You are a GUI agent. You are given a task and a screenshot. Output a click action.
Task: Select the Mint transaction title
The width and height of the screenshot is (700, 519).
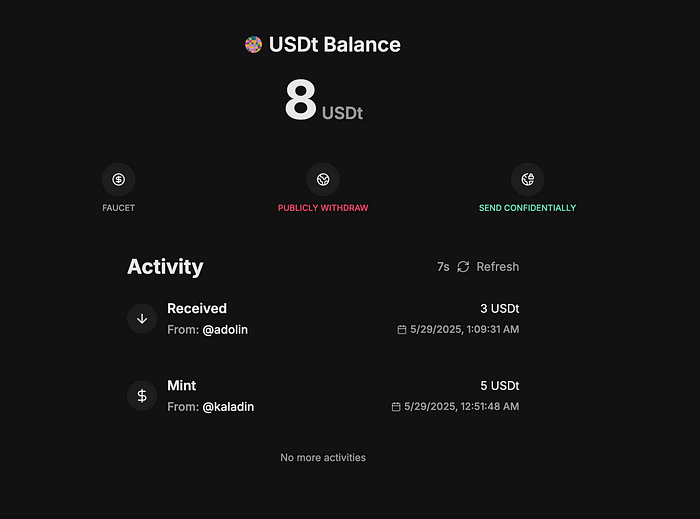click(x=182, y=386)
